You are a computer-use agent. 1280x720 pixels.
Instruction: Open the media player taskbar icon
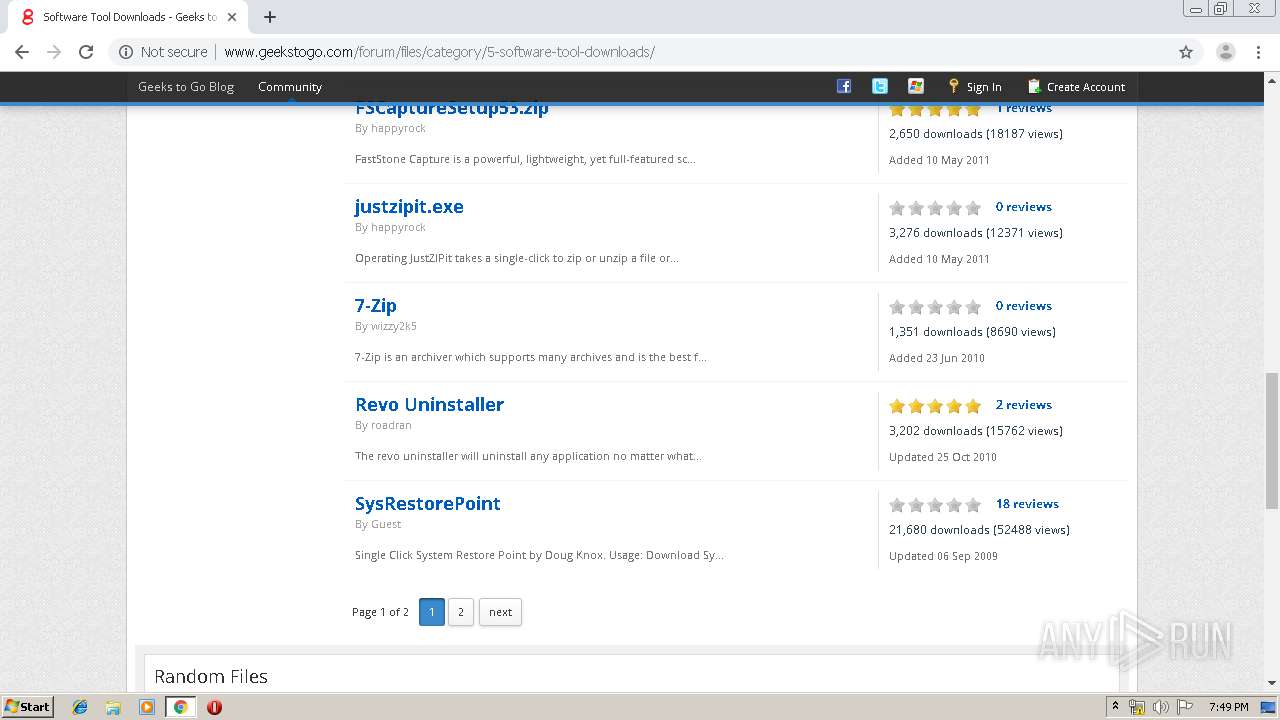click(147, 707)
